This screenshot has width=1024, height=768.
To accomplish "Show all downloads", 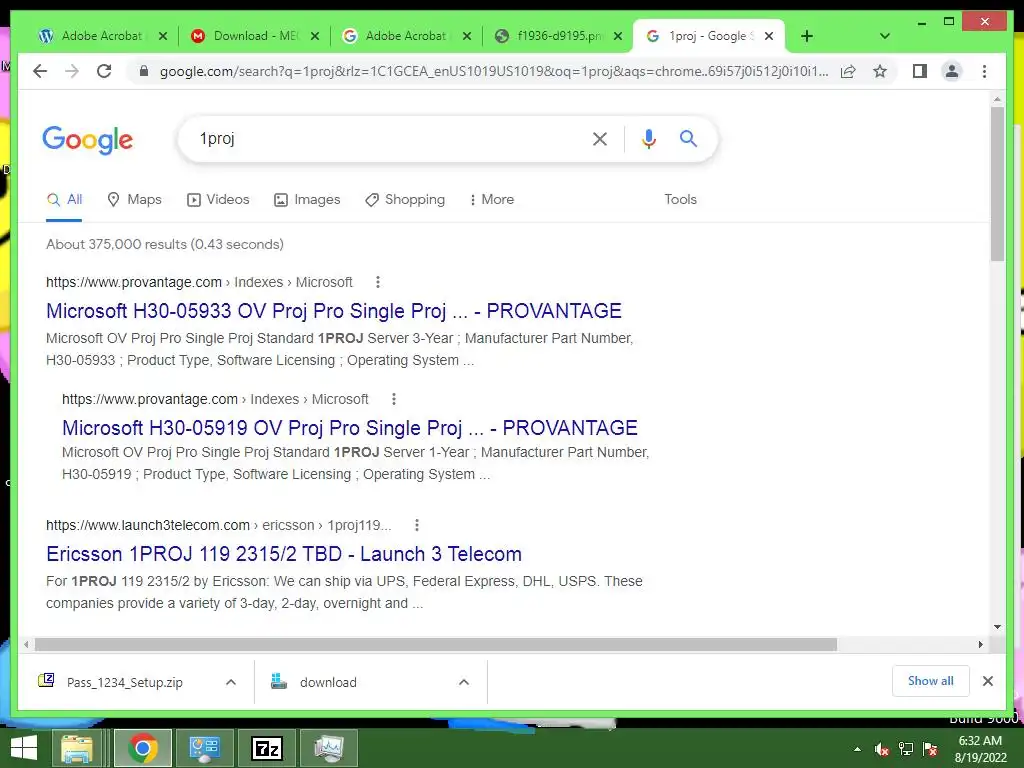I will point(931,680).
